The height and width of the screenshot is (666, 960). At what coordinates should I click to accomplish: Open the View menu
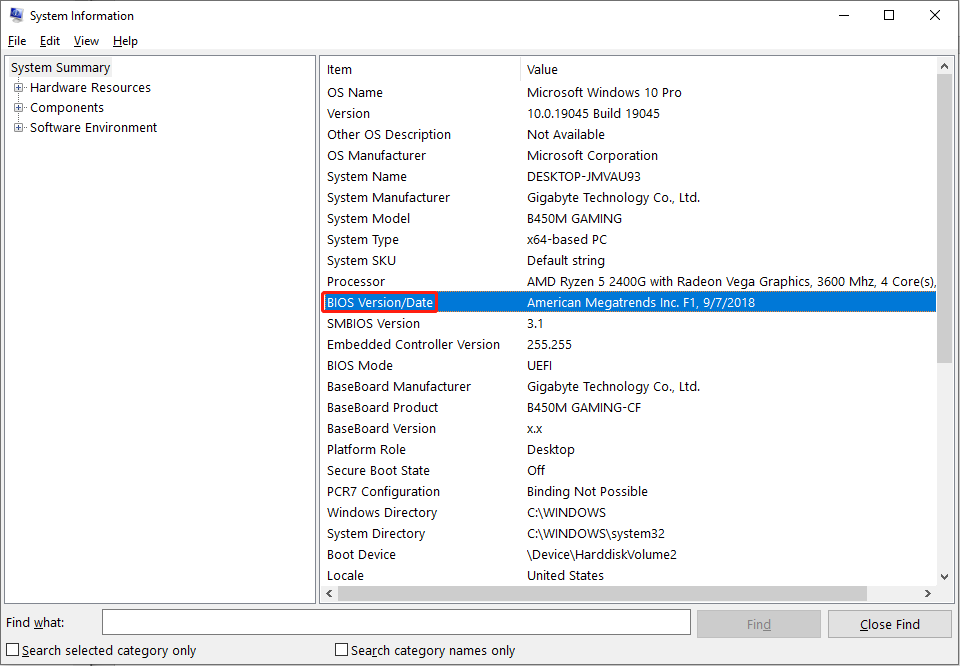pos(85,41)
